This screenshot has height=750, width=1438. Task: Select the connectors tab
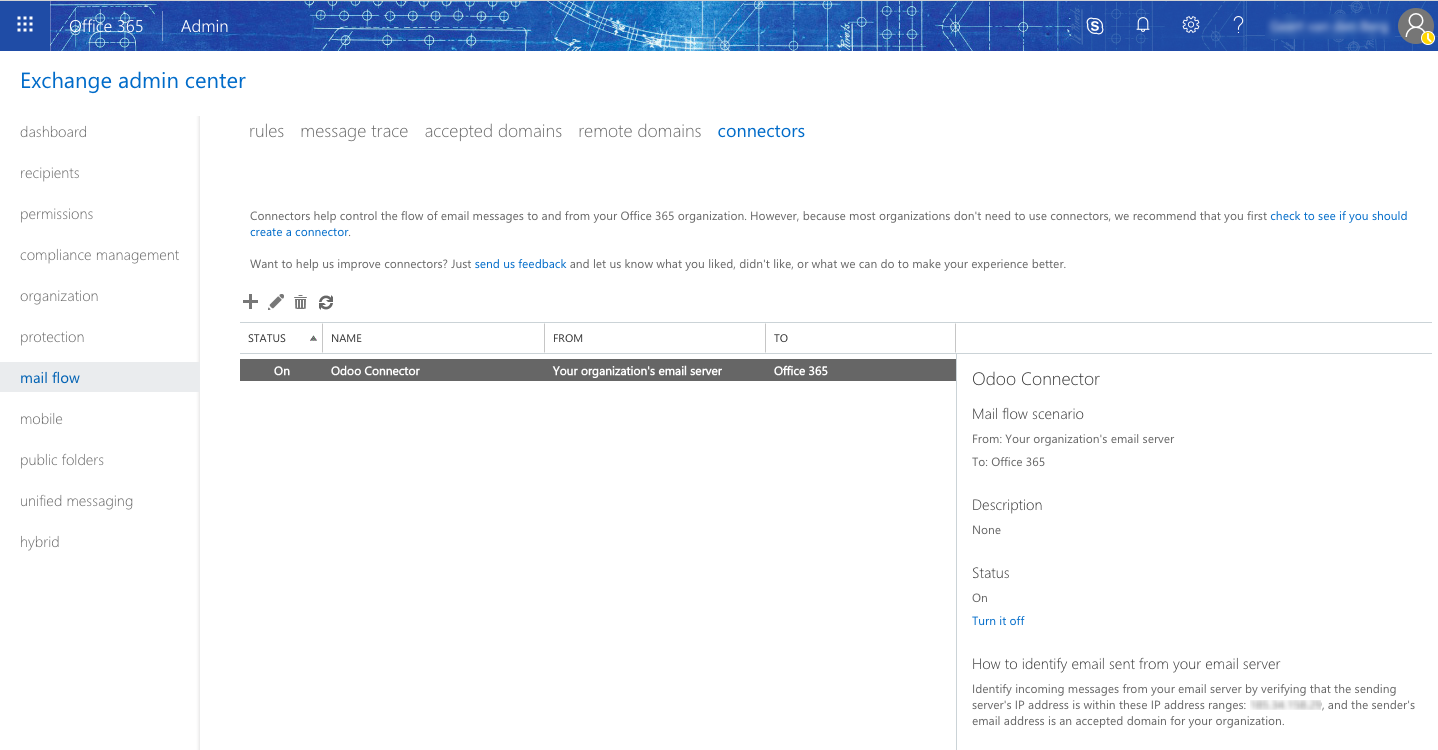pyautogui.click(x=761, y=131)
